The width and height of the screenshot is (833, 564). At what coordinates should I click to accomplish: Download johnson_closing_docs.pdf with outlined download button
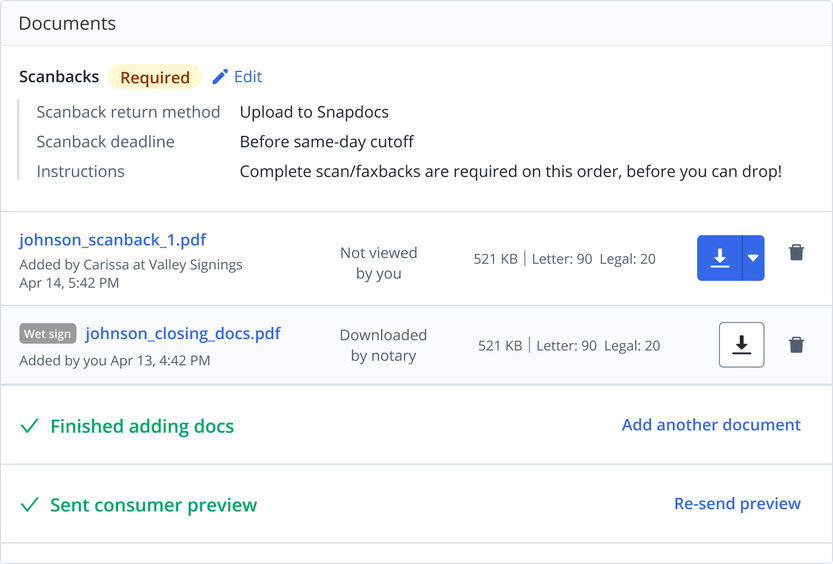coord(742,345)
